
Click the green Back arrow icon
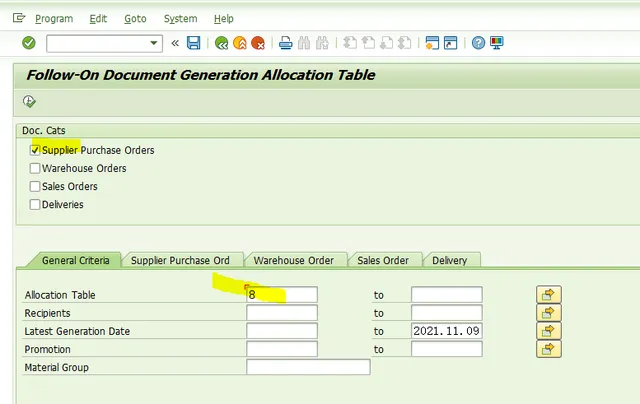(x=221, y=43)
